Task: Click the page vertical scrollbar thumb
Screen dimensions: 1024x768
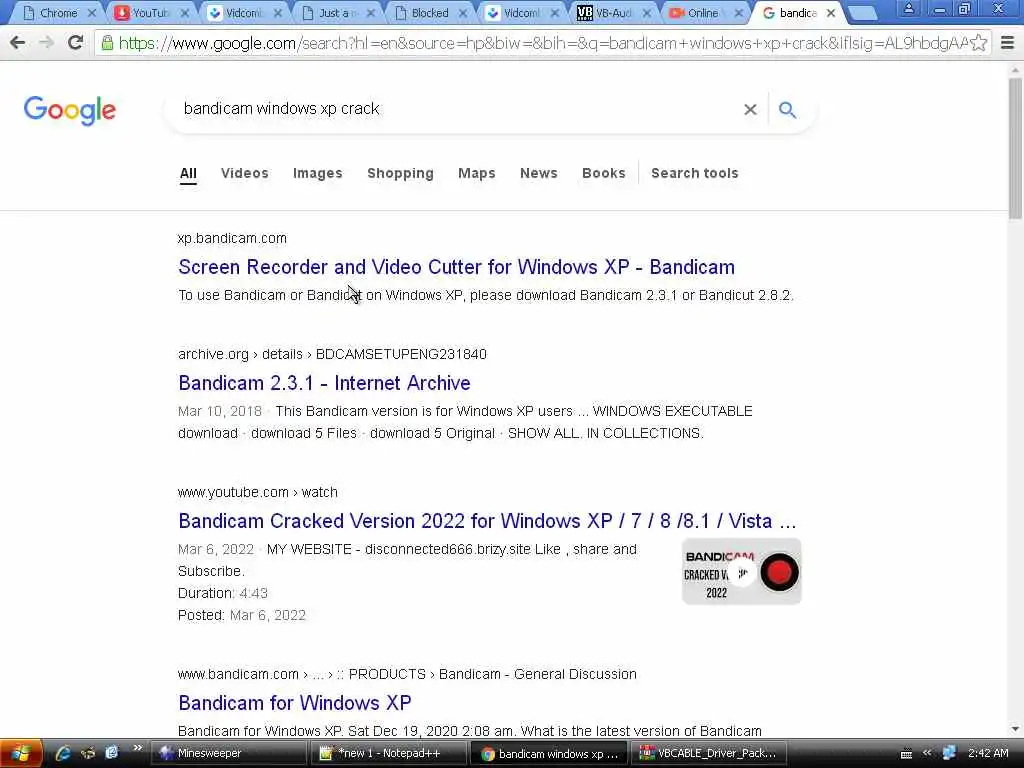Action: pyautogui.click(x=1015, y=149)
